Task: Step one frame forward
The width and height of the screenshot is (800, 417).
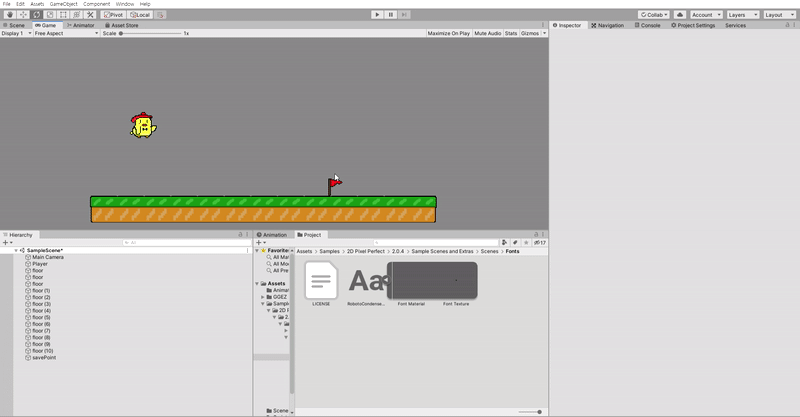Action: pos(404,15)
